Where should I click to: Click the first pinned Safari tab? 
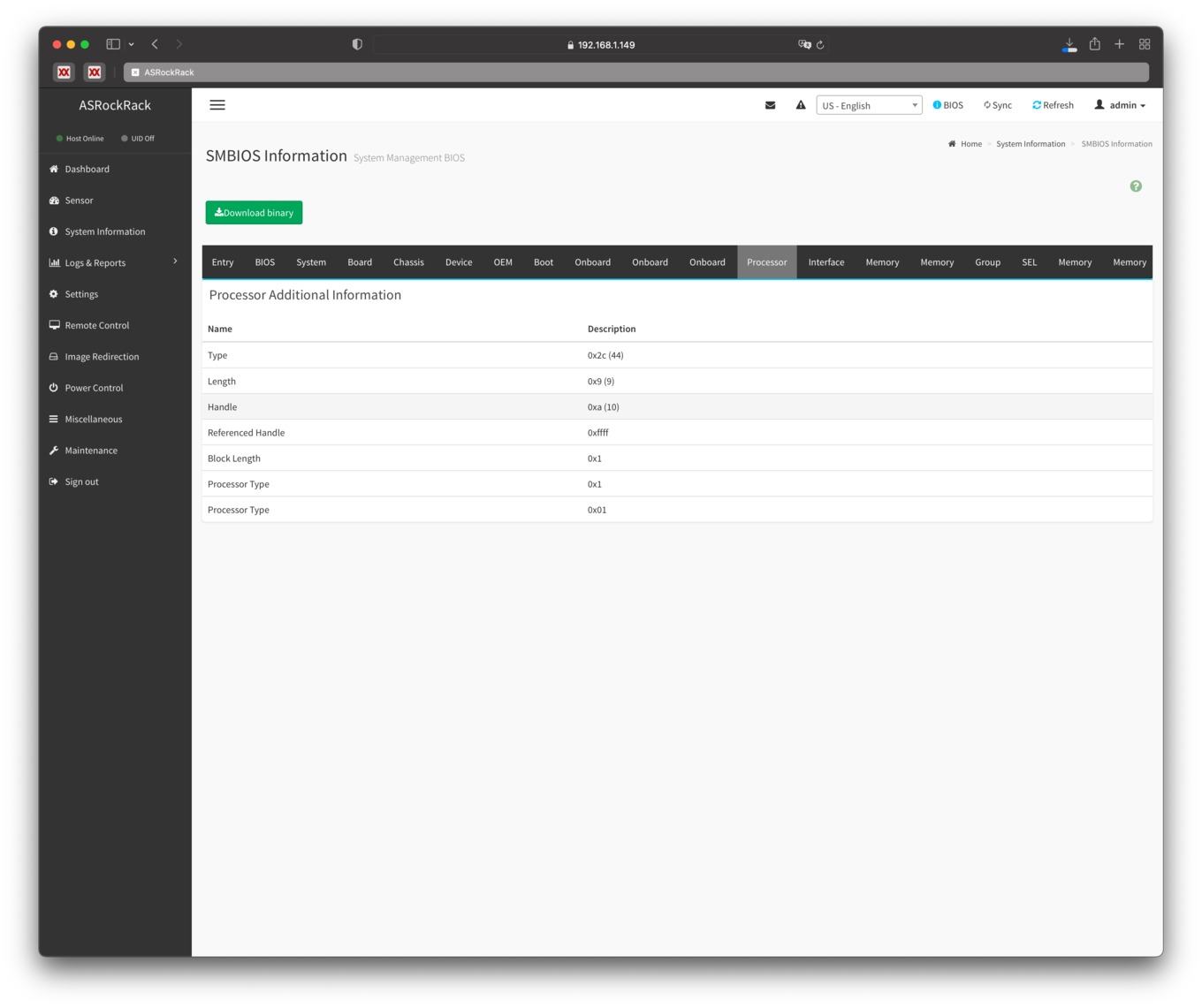(x=64, y=72)
